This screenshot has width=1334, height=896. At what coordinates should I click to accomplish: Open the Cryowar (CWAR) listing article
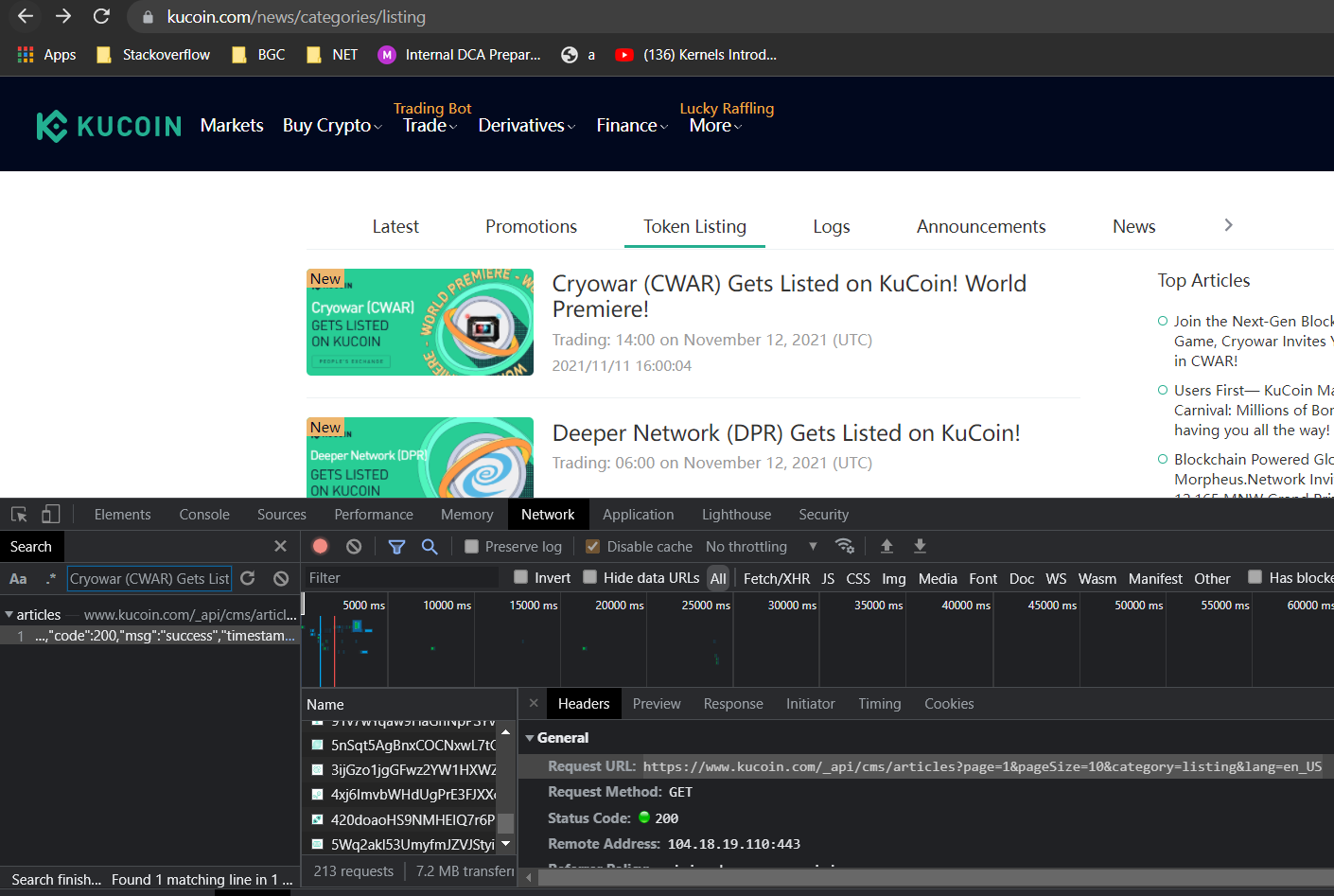pyautogui.click(x=789, y=296)
